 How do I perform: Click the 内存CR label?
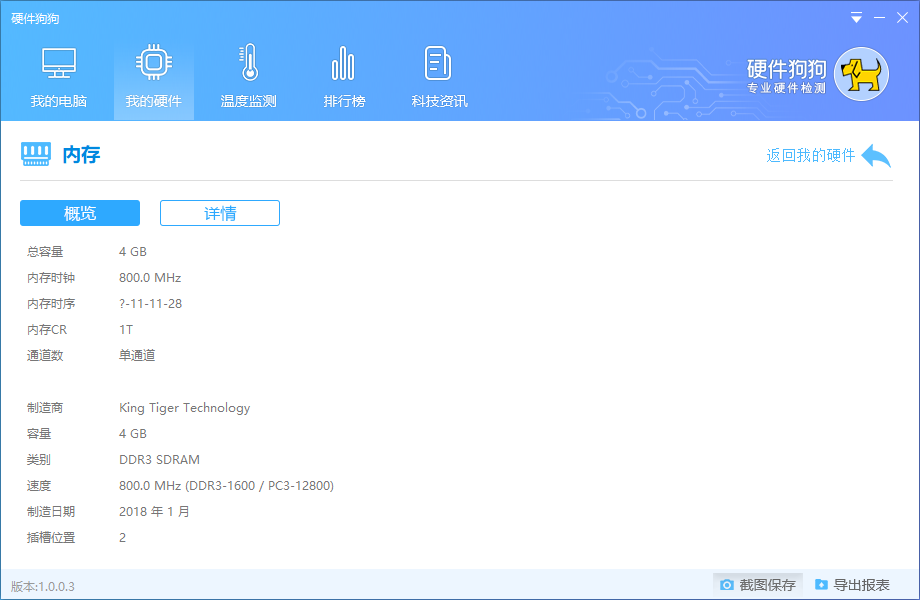pos(47,330)
